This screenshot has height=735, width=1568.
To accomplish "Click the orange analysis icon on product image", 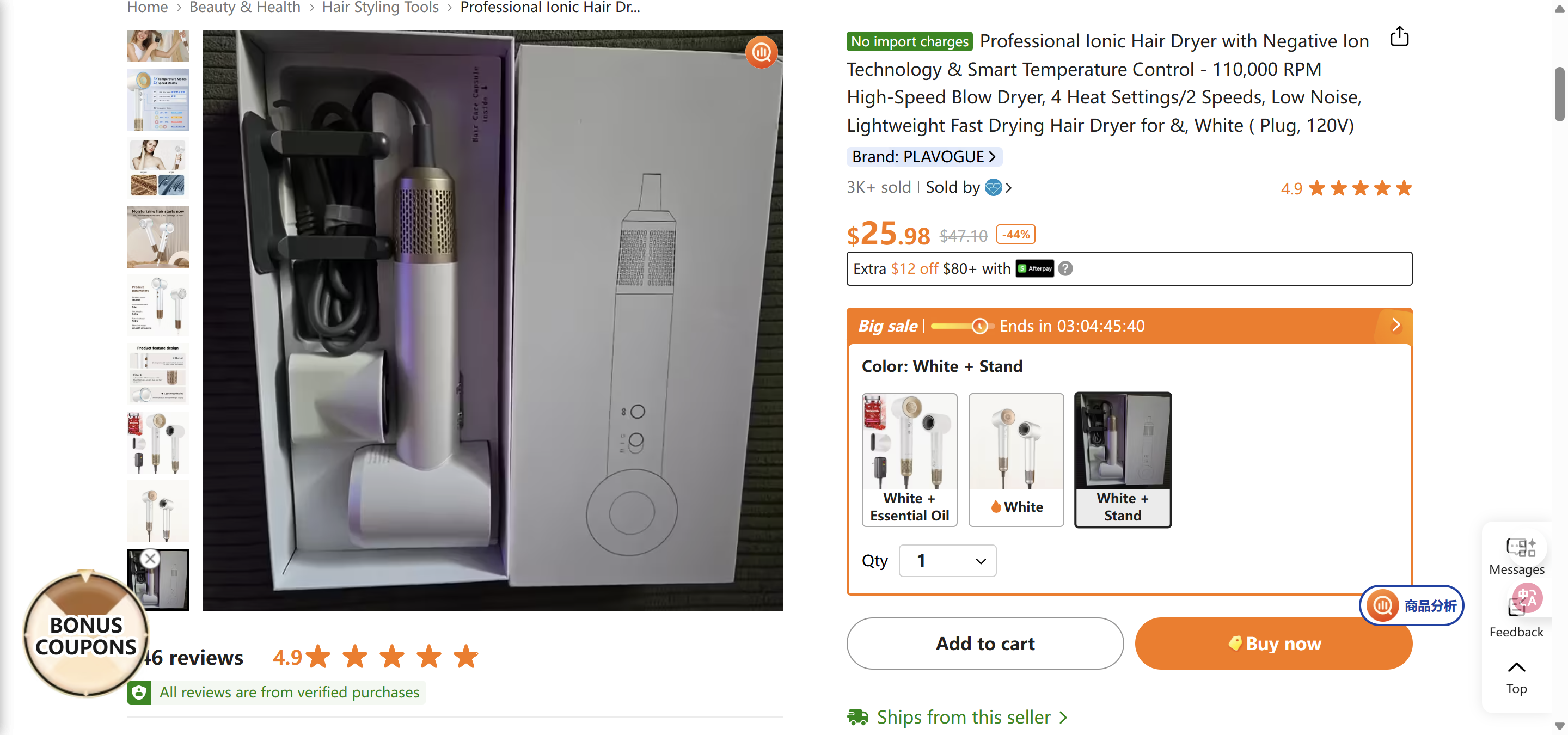I will click(761, 52).
